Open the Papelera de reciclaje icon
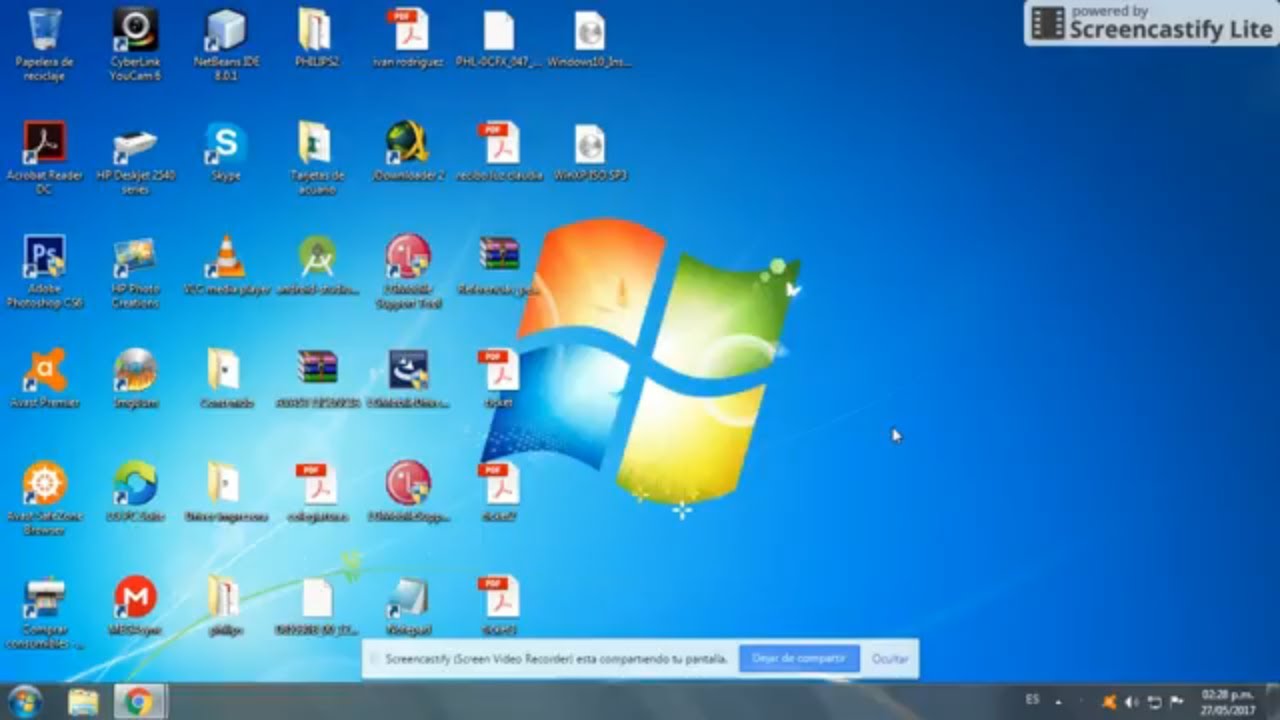The image size is (1280, 720). pos(45,45)
